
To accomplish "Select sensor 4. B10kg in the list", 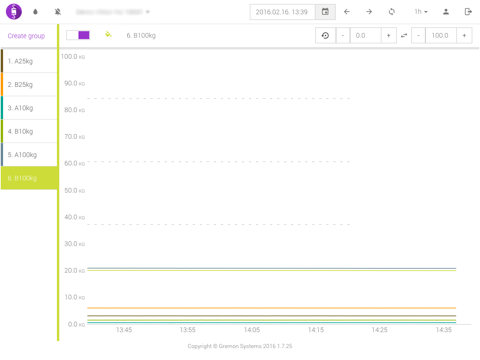I will click(x=29, y=131).
